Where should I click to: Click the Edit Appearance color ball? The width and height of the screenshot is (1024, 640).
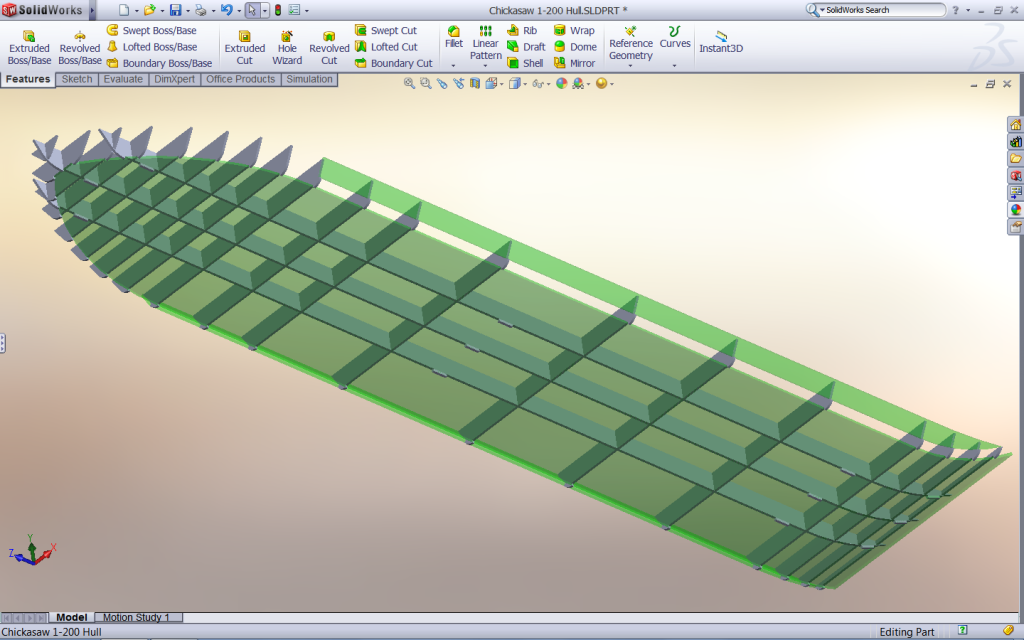(x=561, y=84)
